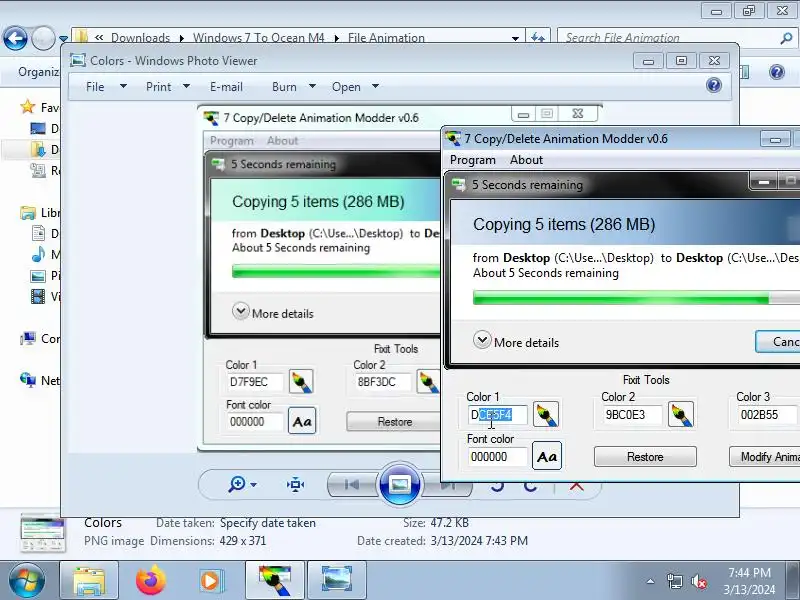Image resolution: width=800 pixels, height=600 pixels.
Task: Open the Explorer help icon
Action: click(777, 72)
